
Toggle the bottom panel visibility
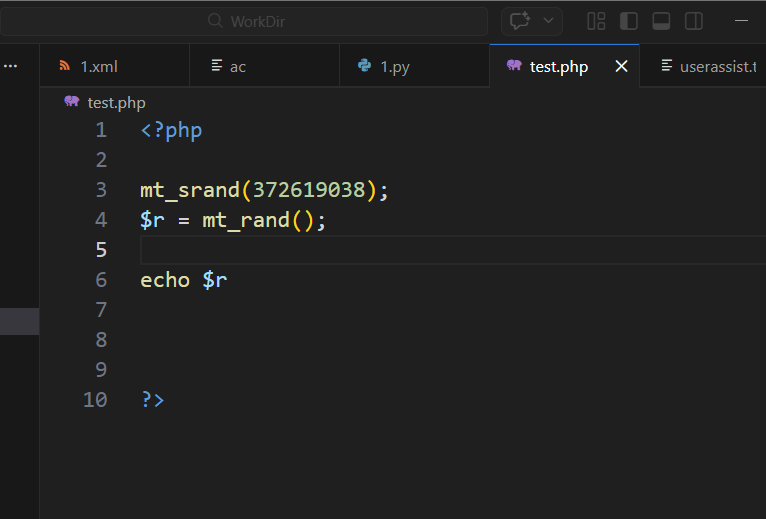[x=661, y=21]
